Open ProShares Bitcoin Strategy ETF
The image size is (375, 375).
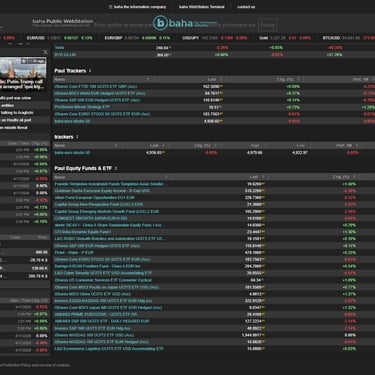pyautogui.click(x=82, y=107)
